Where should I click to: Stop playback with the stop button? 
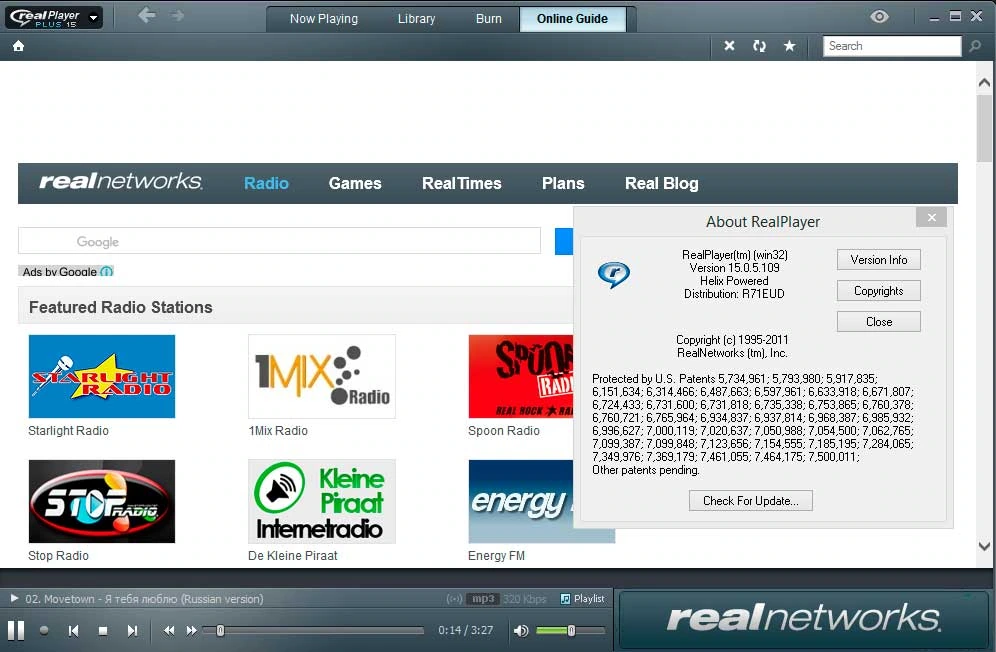pyautogui.click(x=103, y=630)
